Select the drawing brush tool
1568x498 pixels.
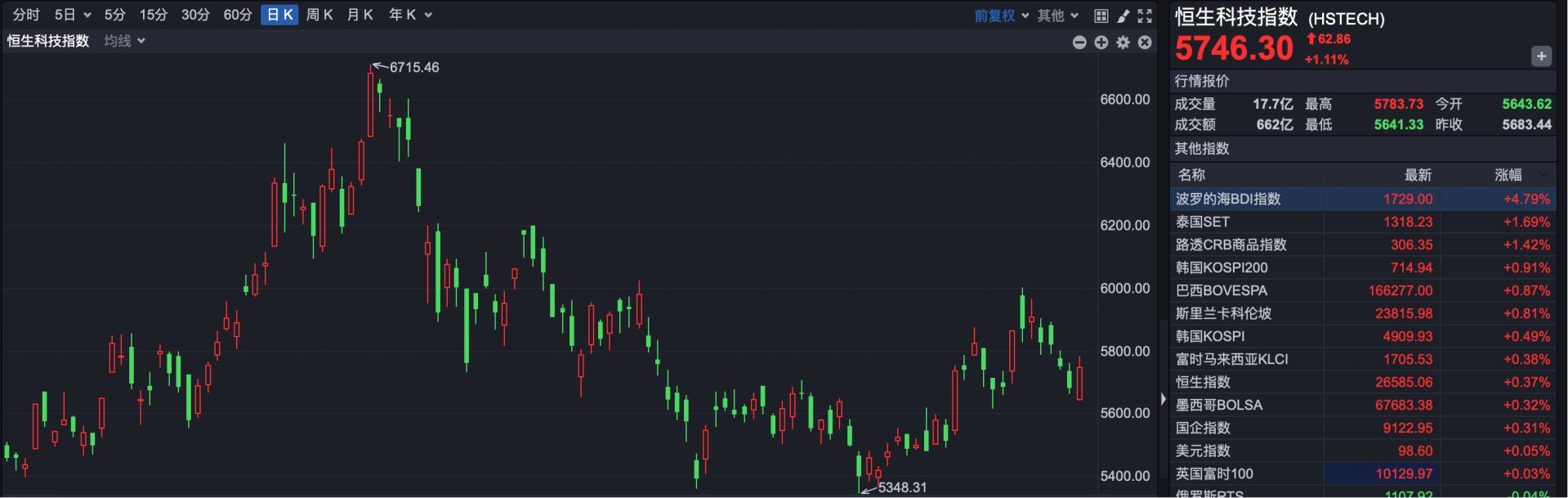(1124, 16)
